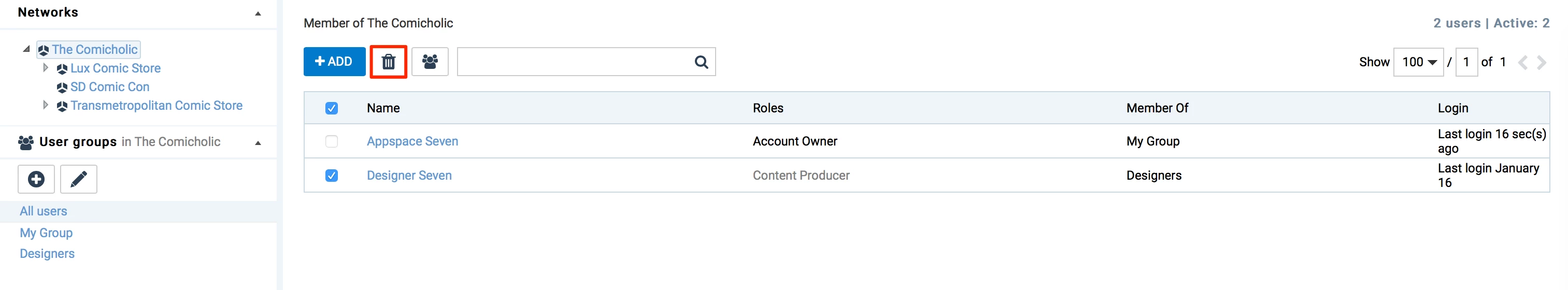Click the ADD user button
This screenshot has width=1568, height=290.
pyautogui.click(x=334, y=62)
